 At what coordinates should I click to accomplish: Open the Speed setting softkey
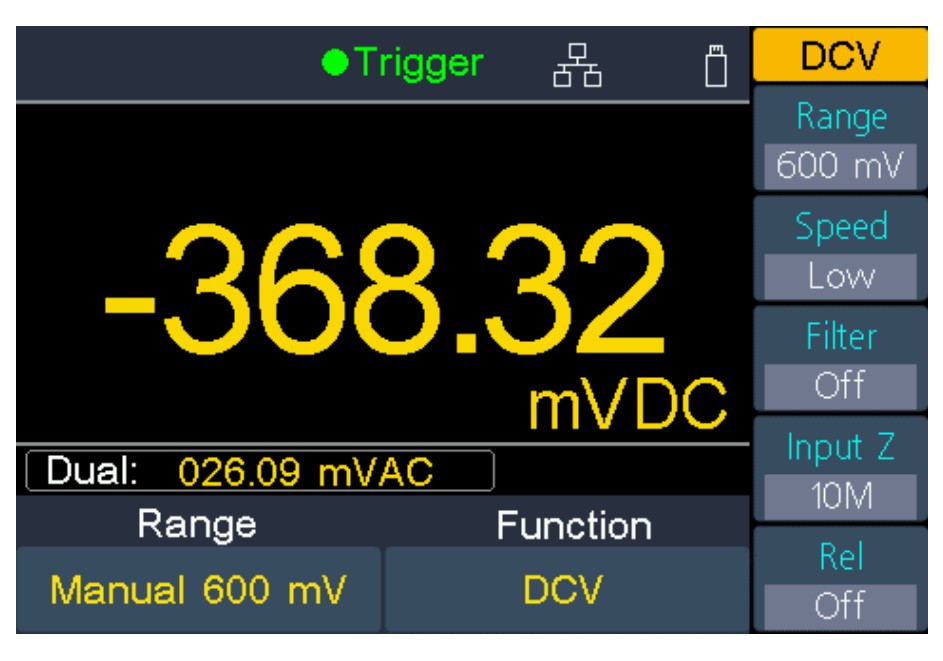(841, 227)
